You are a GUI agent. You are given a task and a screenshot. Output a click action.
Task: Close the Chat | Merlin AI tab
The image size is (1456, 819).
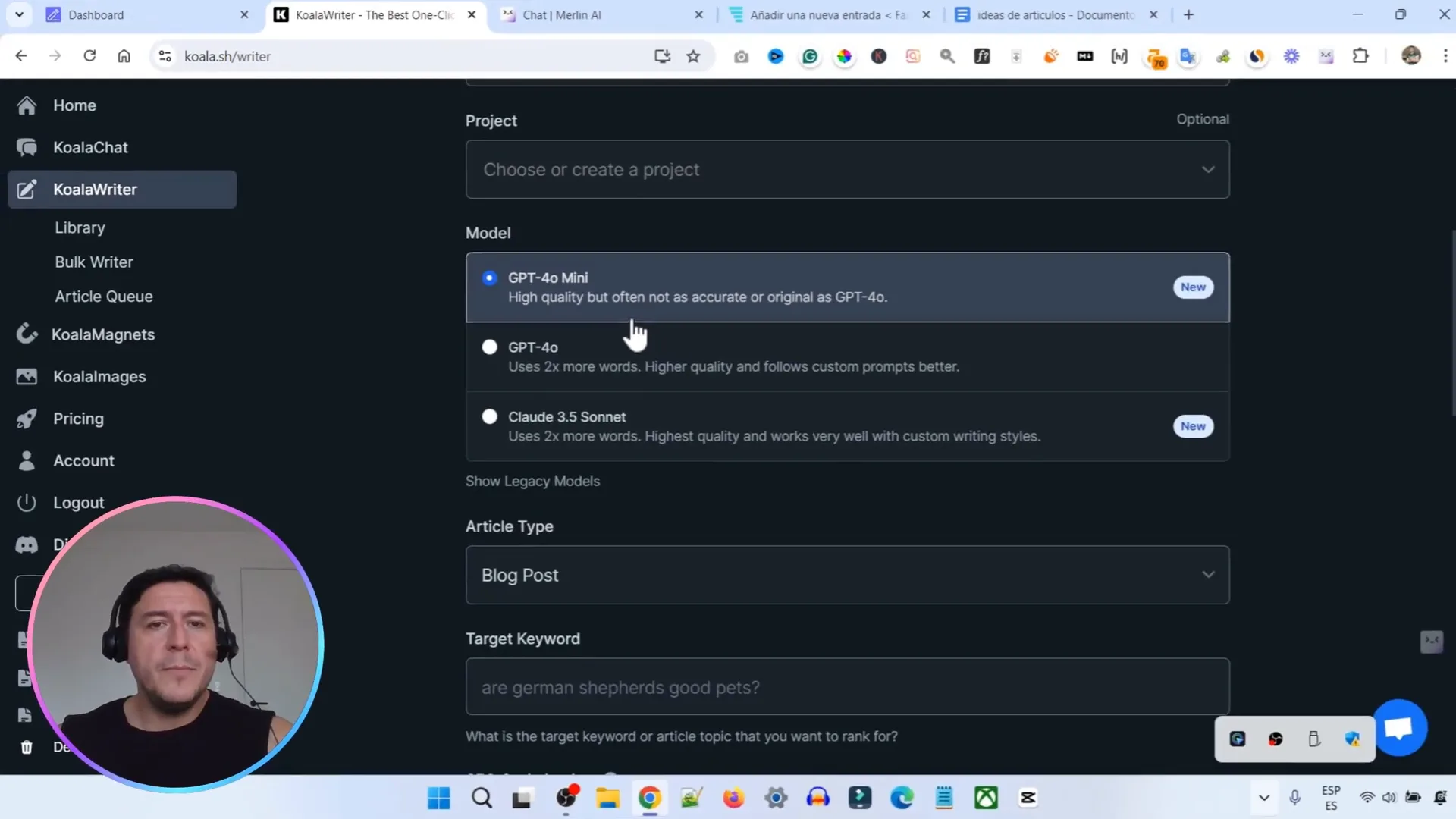pyautogui.click(x=698, y=14)
